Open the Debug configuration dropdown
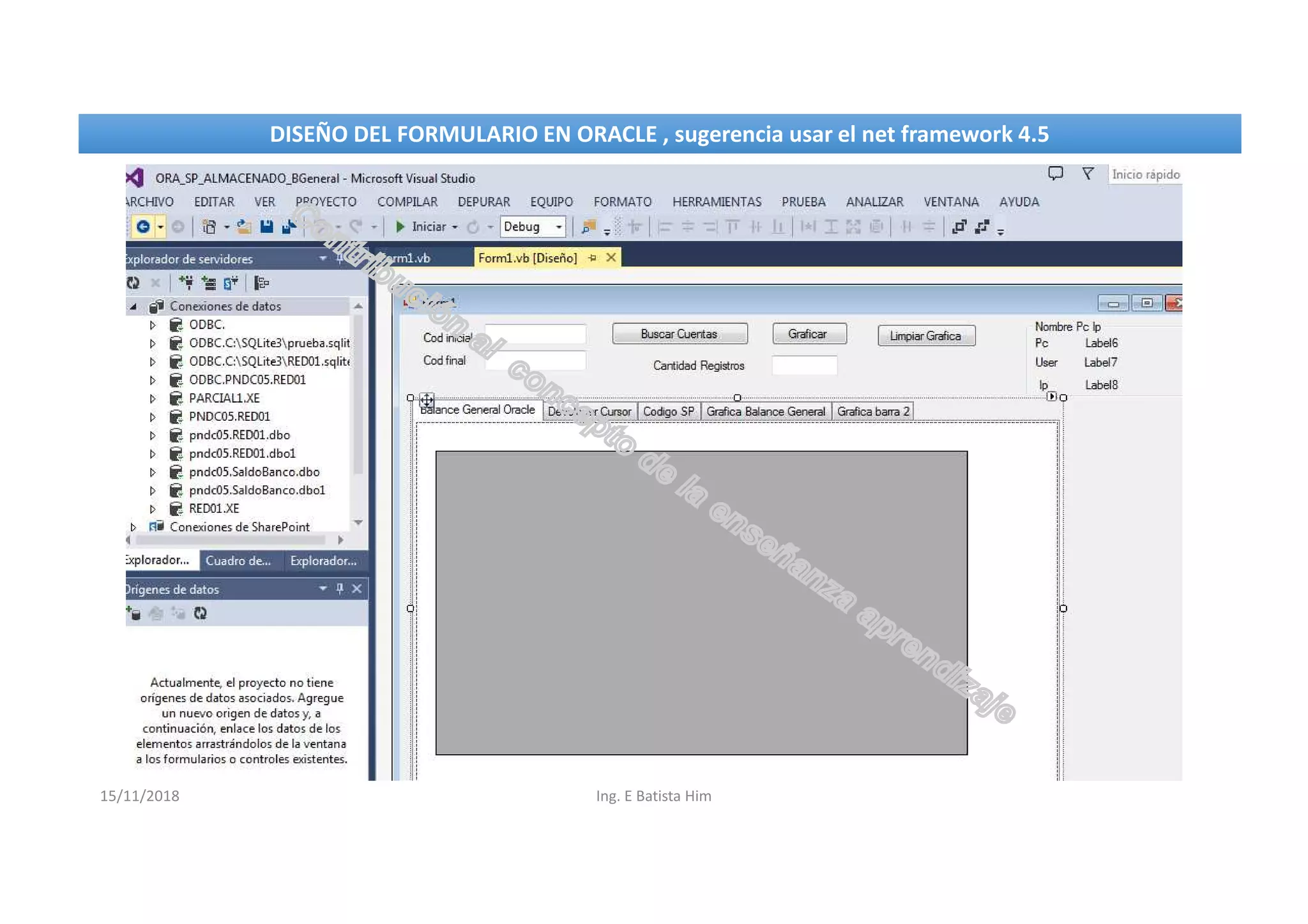 pyautogui.click(x=559, y=227)
